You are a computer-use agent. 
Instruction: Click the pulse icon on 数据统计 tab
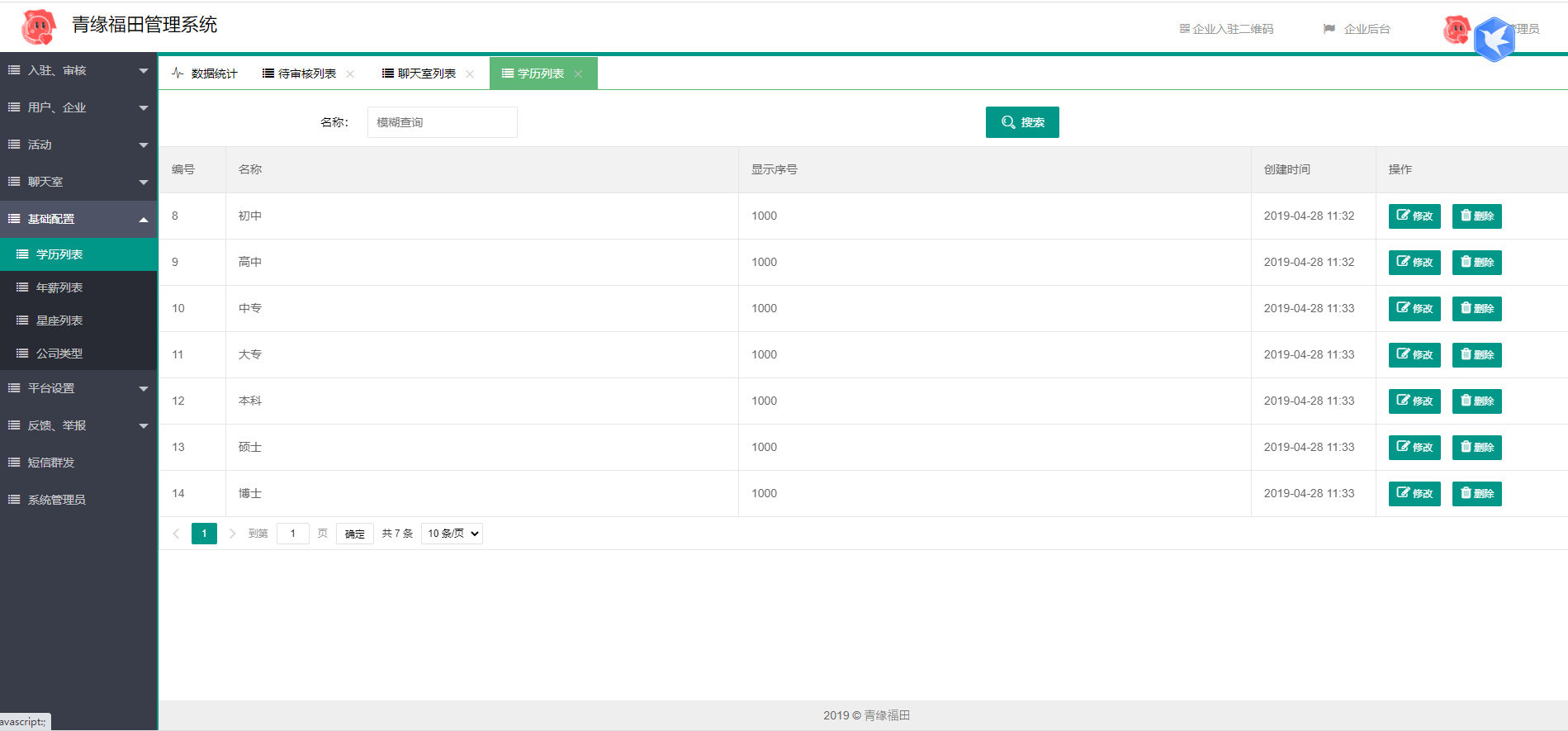(178, 74)
